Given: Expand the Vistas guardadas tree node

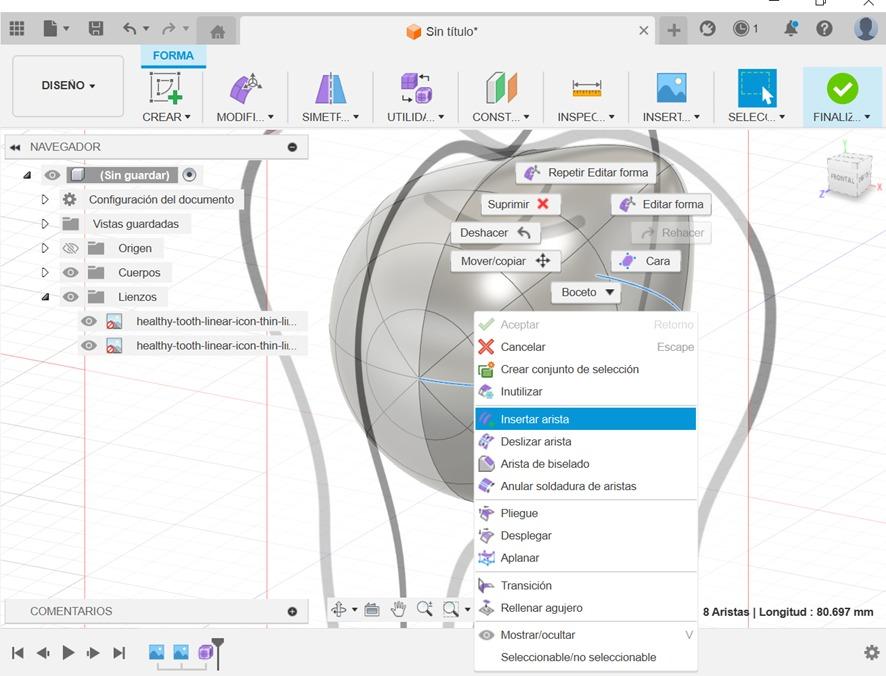Looking at the screenshot, I should (45, 224).
